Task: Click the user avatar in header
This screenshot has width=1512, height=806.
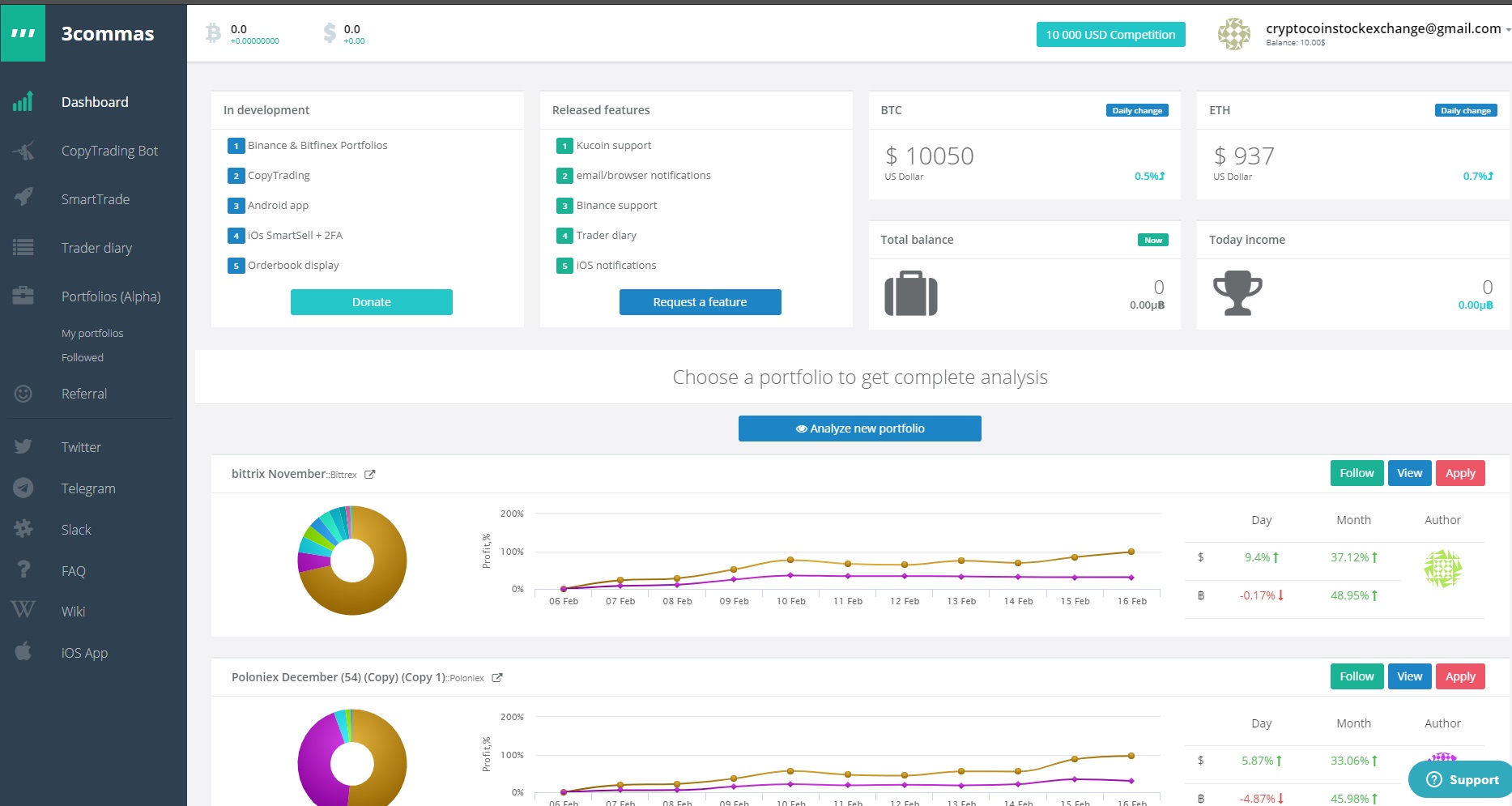Action: click(x=1234, y=34)
